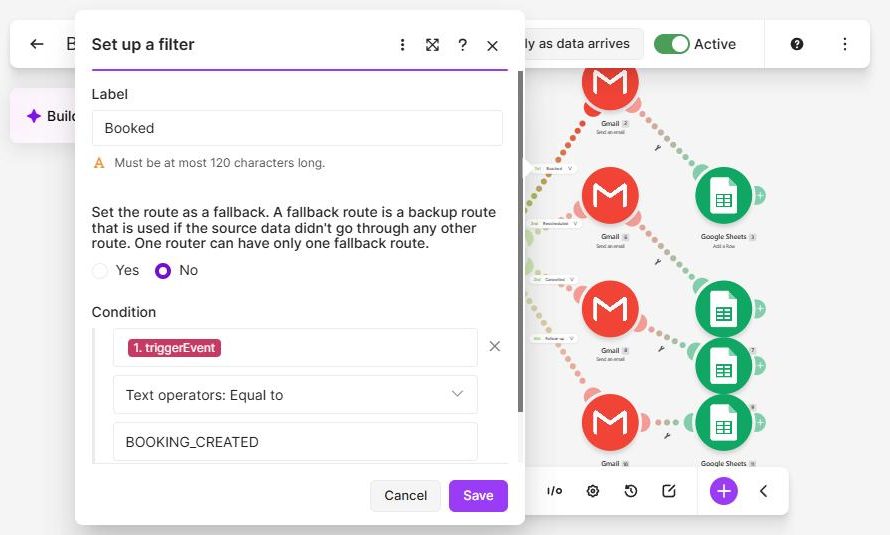Open help for the filter dialog
This screenshot has height=535, width=890.
pos(463,45)
